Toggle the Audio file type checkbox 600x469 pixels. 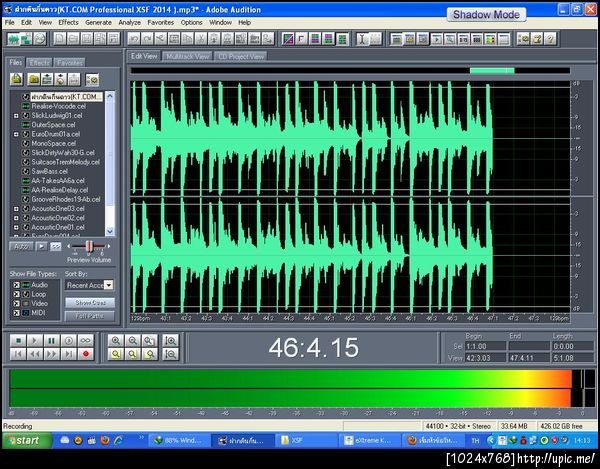click(x=16, y=285)
